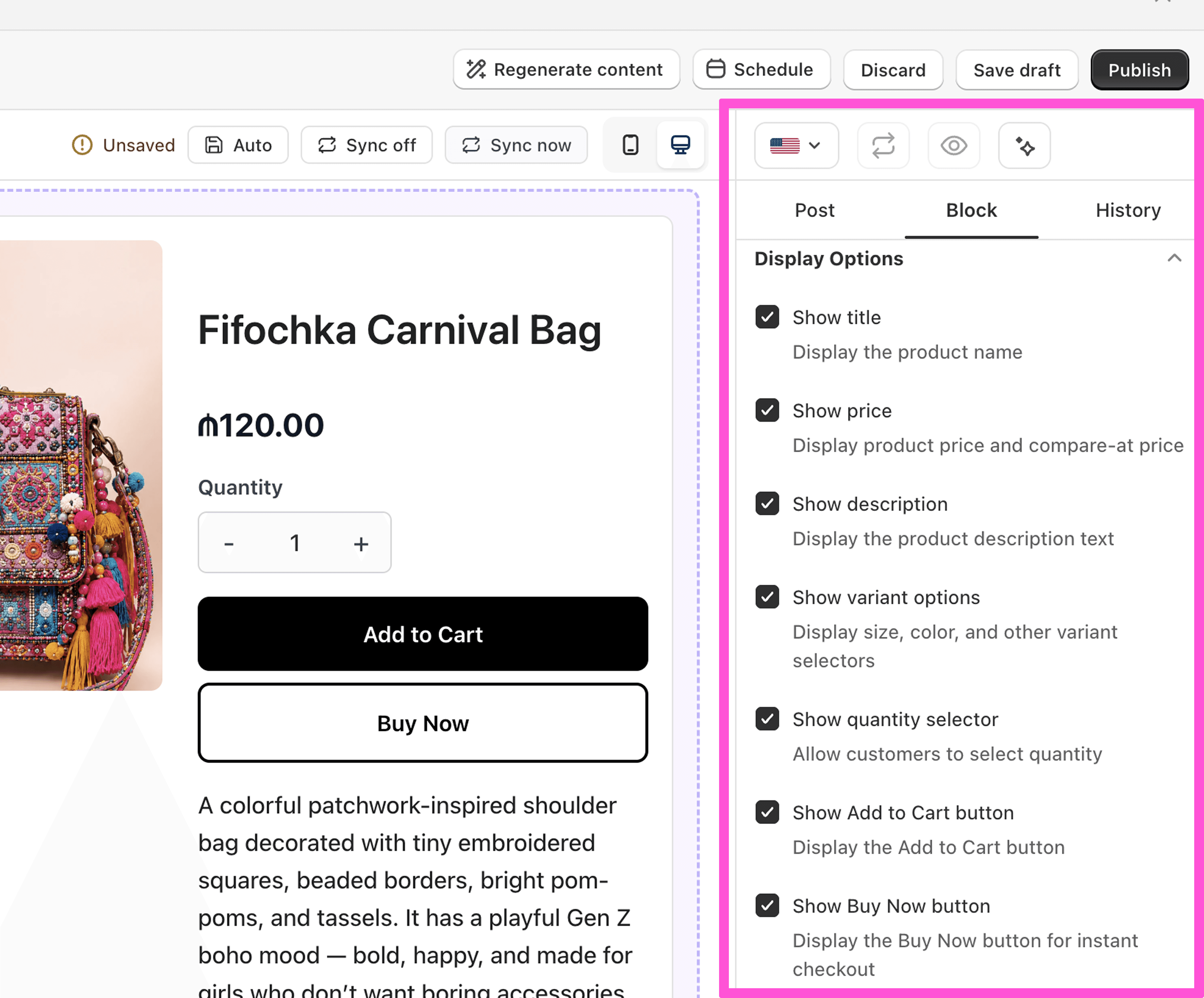Image resolution: width=1204 pixels, height=998 pixels.
Task: Uncheck Show Add to Cart button checkbox
Action: pos(767,813)
